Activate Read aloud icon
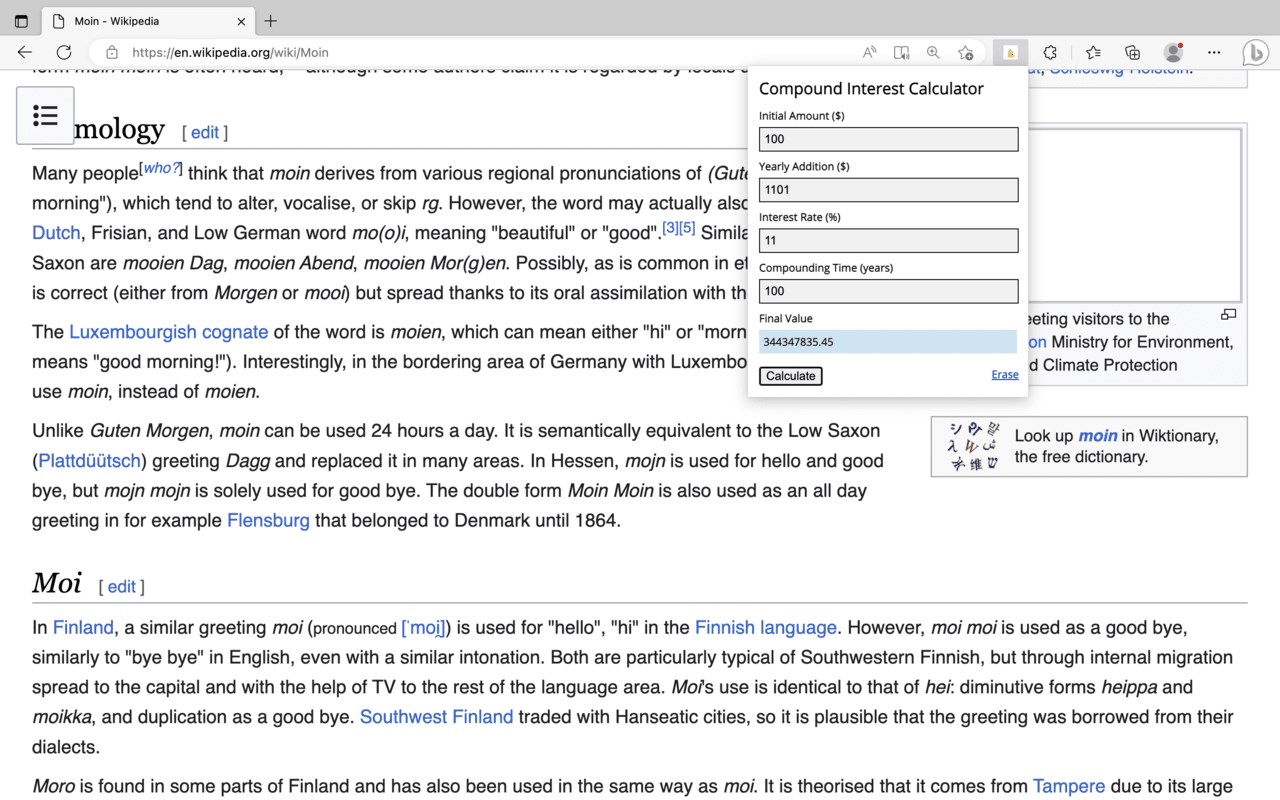Image resolution: width=1280 pixels, height=800 pixels. coord(870,52)
